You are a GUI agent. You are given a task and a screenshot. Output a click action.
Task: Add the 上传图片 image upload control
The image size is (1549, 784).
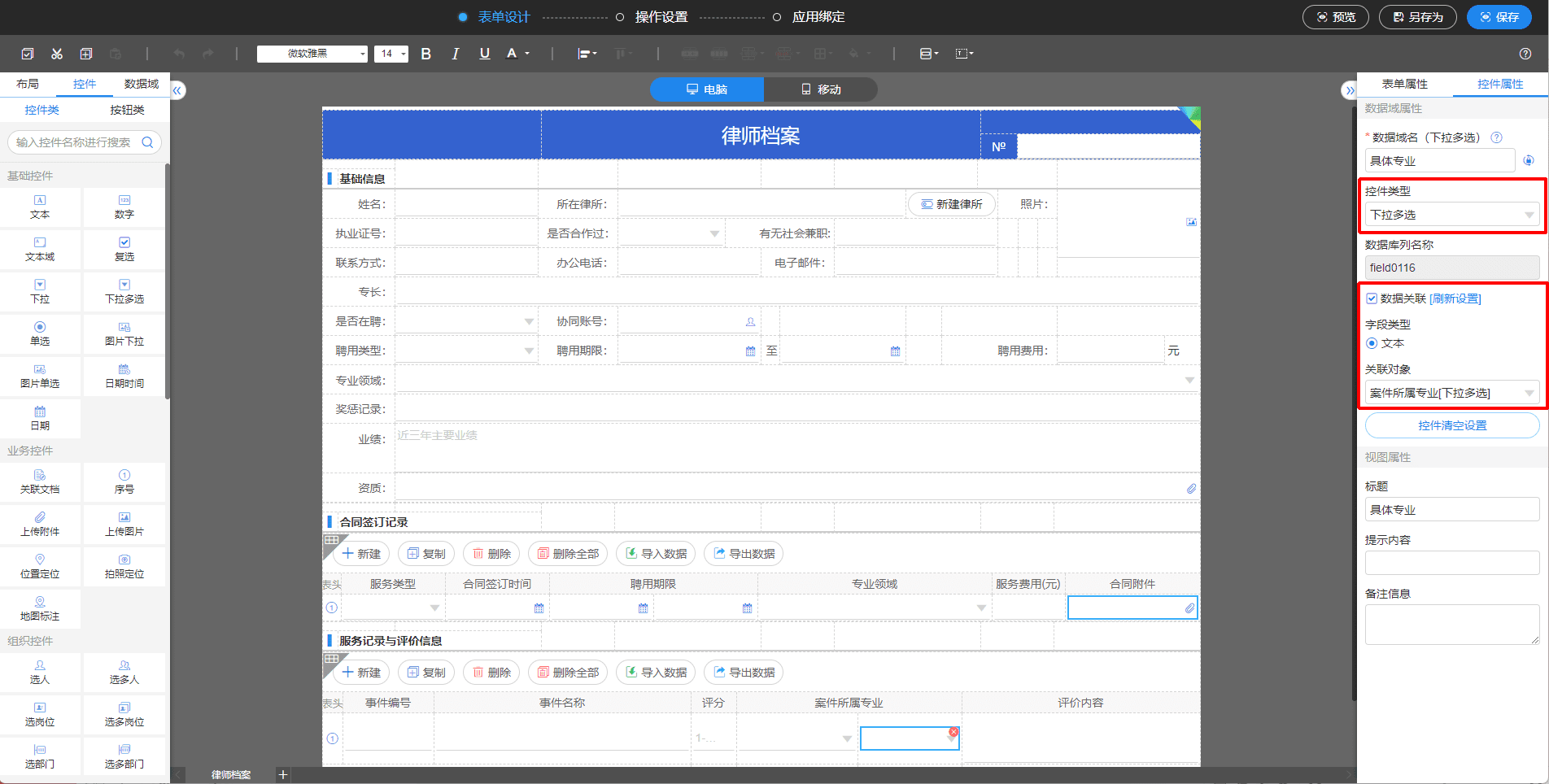[x=124, y=525]
